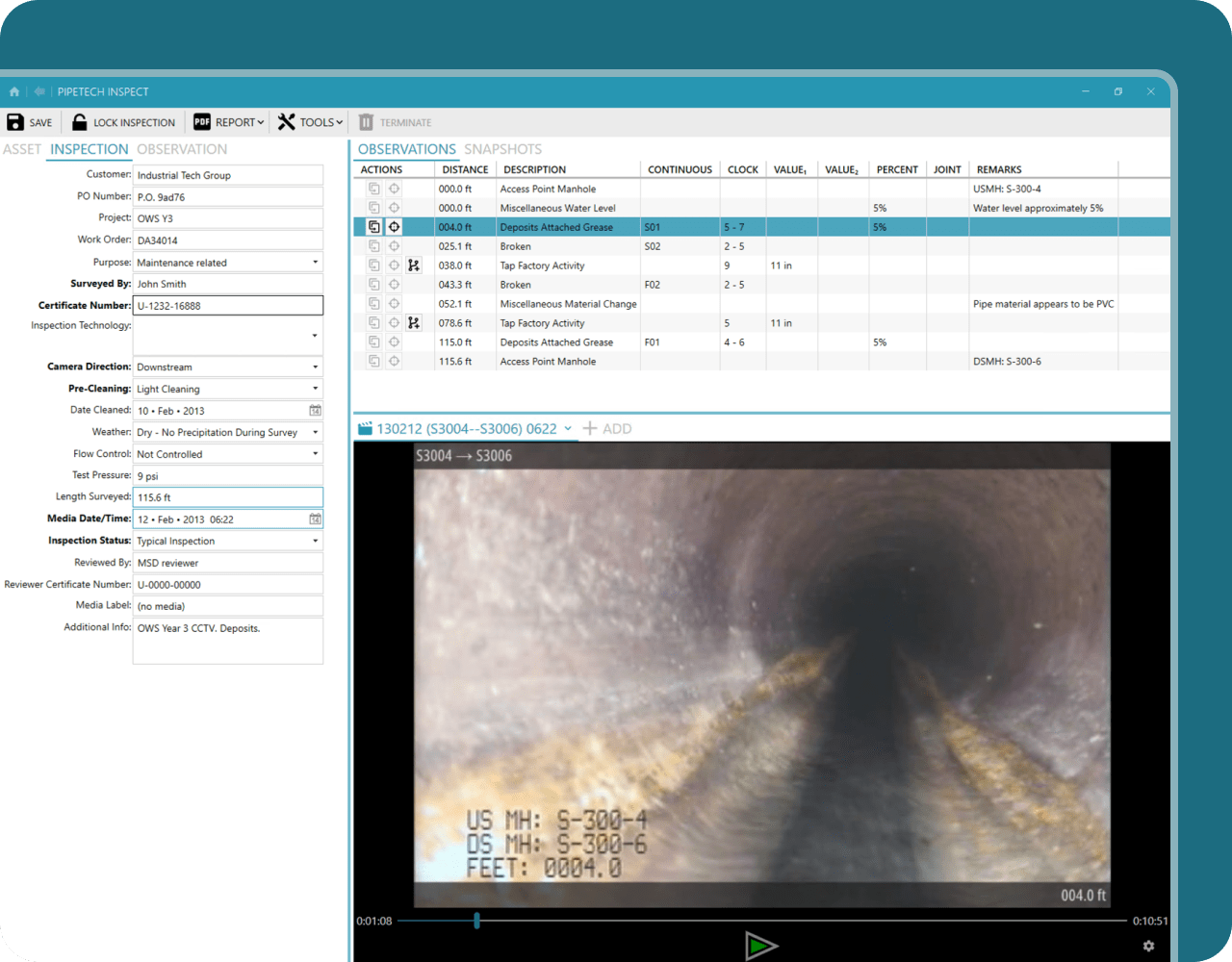
Task: Click the Surveyed By input field
Action: click(227, 284)
